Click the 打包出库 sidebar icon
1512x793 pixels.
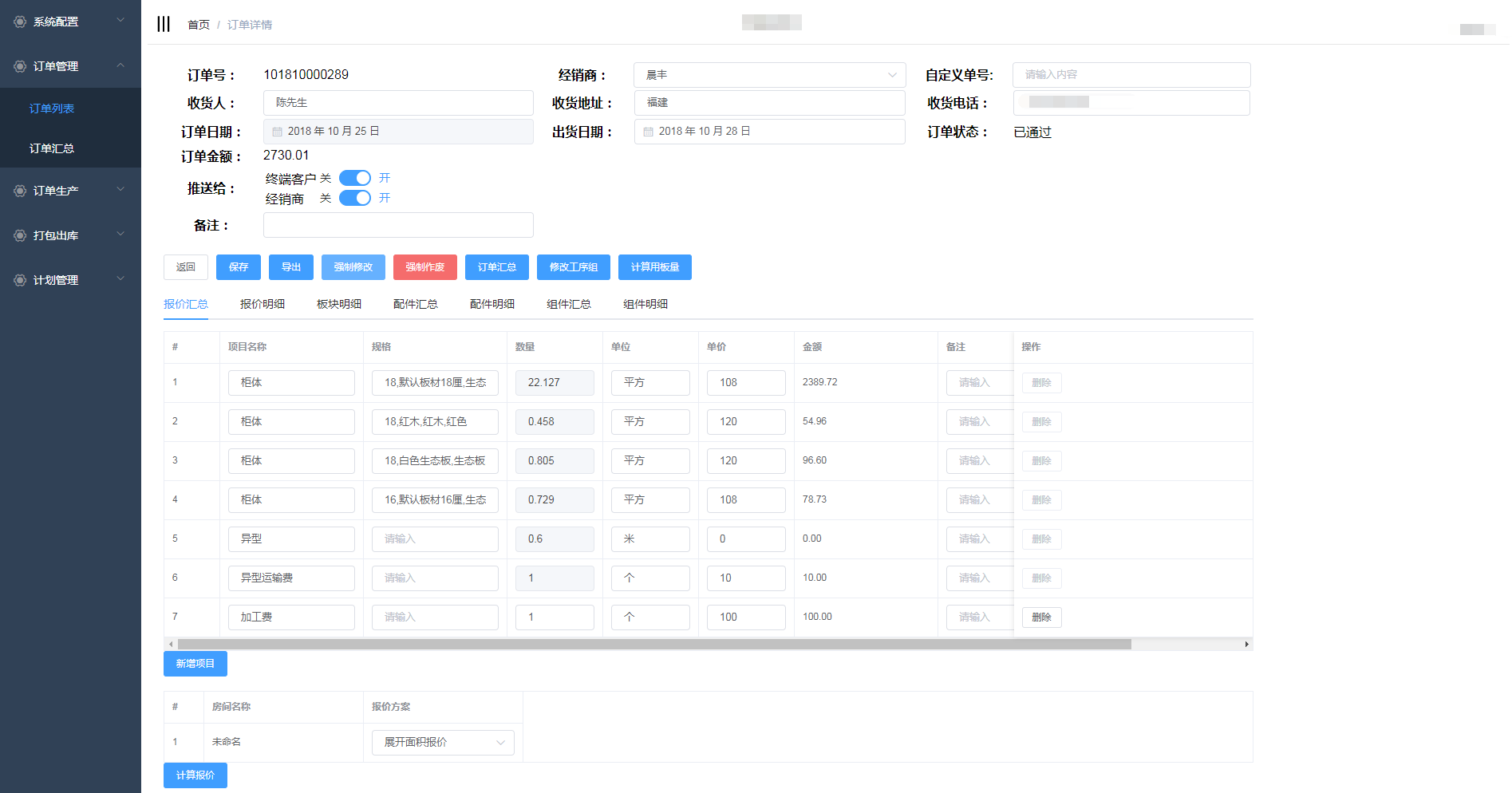[20, 235]
